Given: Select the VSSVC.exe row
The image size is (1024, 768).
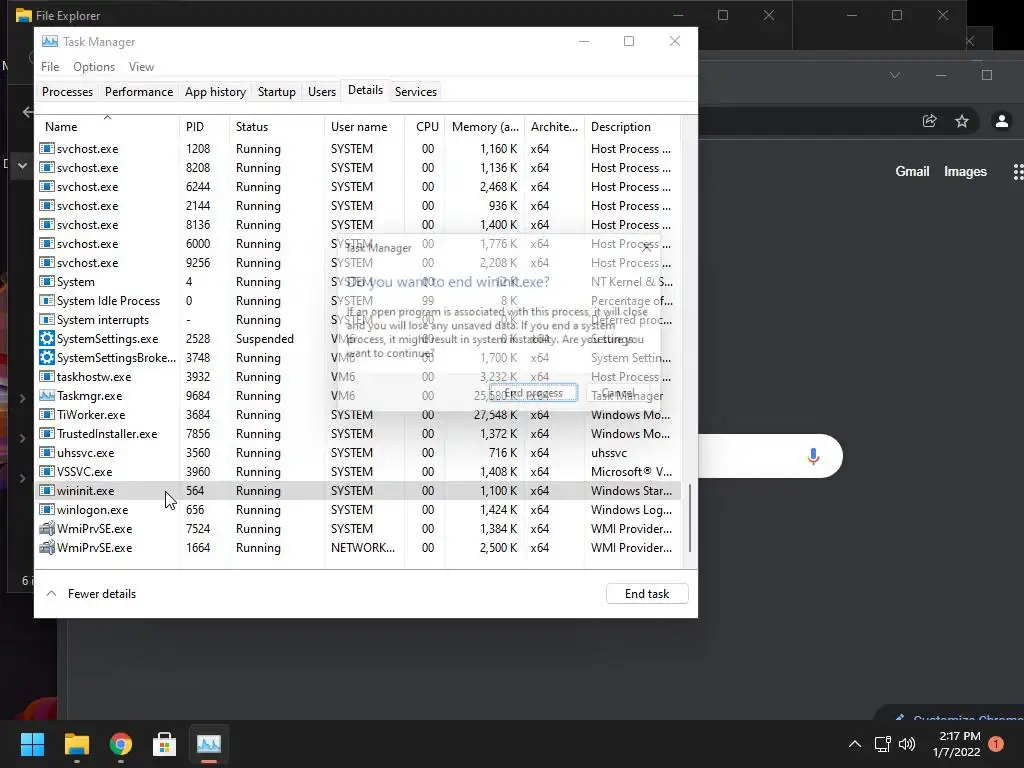Looking at the screenshot, I should click(x=358, y=472).
